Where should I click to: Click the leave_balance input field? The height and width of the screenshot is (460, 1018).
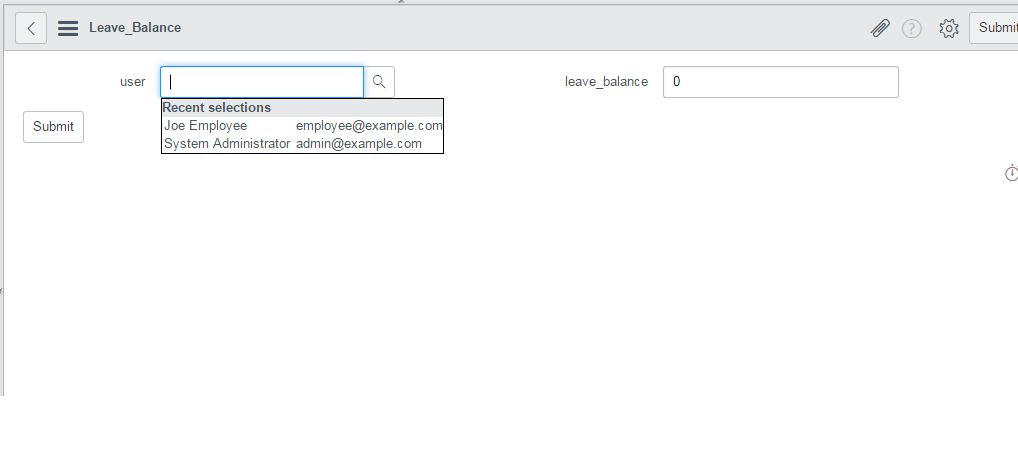point(780,82)
